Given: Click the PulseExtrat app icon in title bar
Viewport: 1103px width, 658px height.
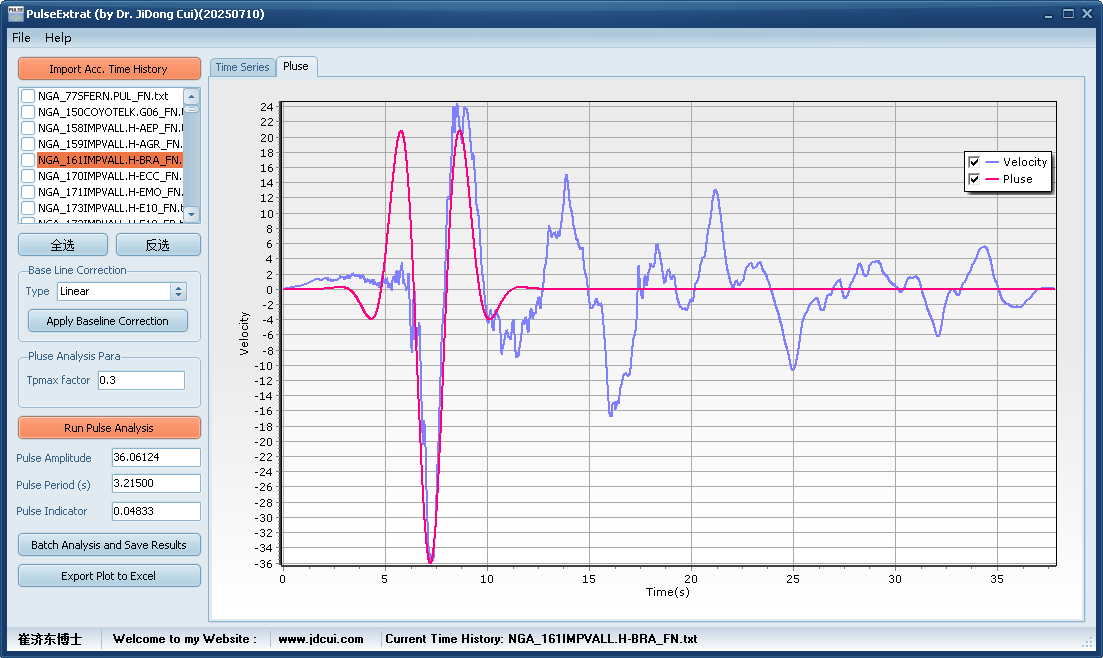Looking at the screenshot, I should pyautogui.click(x=13, y=14).
